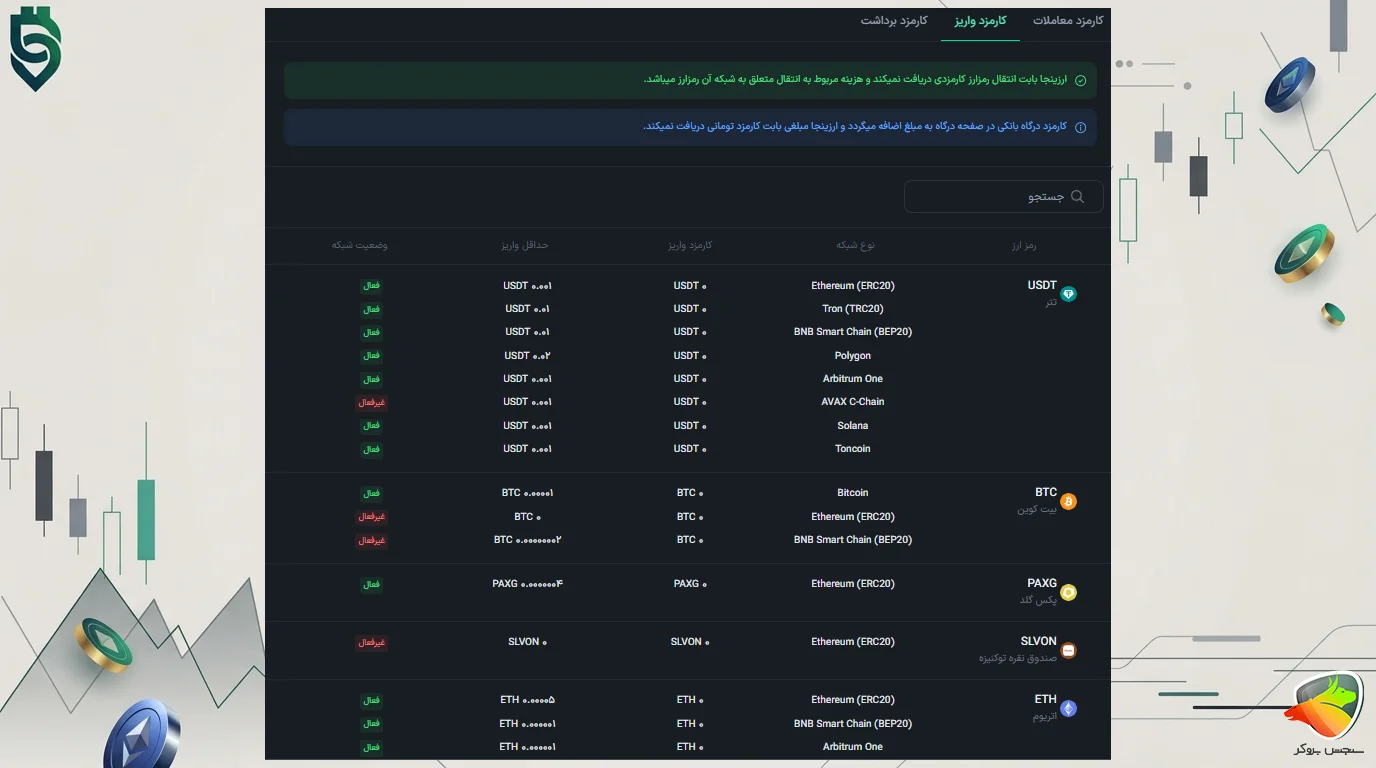The image size is (1376, 768).
Task: Click the magnifier icon in search box
Action: click(1077, 197)
